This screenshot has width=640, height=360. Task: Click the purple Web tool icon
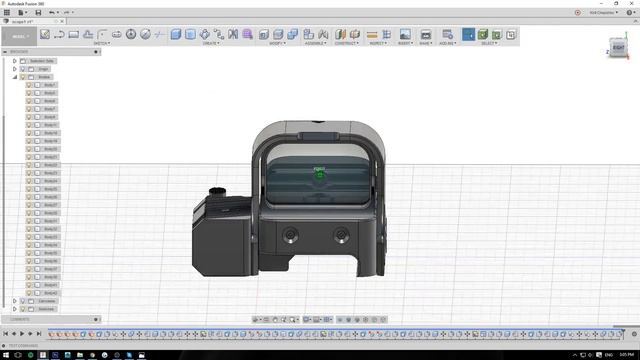pyautogui.click(x=247, y=34)
